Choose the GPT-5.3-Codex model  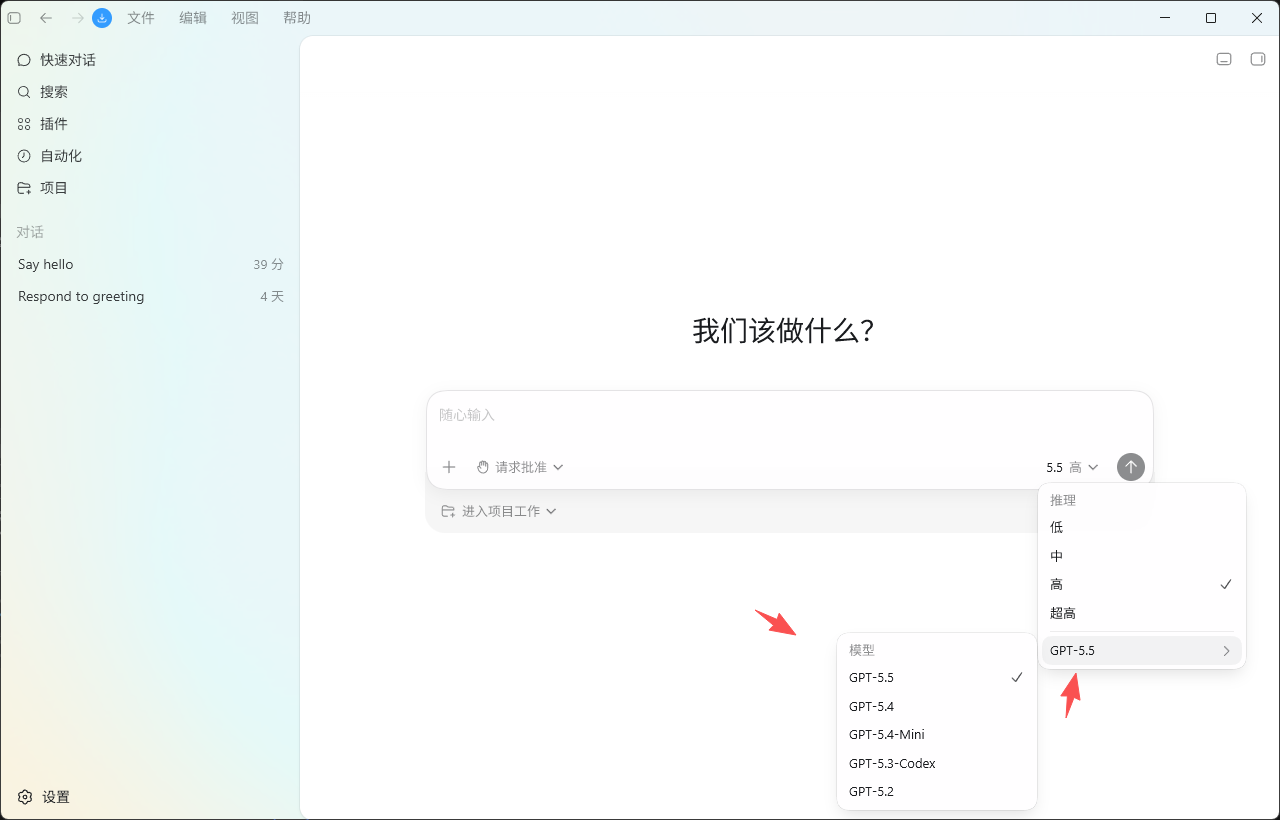937,763
